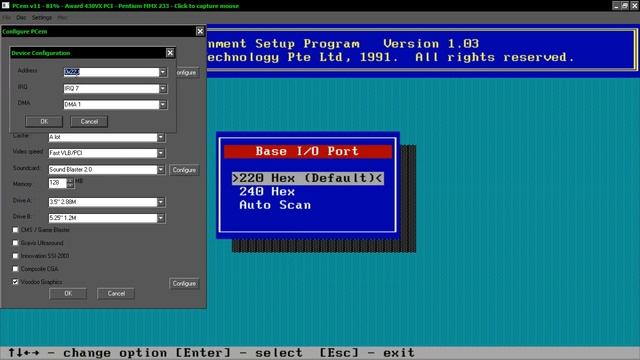
Task: Click the Base I/O Port heading
Action: point(307,151)
